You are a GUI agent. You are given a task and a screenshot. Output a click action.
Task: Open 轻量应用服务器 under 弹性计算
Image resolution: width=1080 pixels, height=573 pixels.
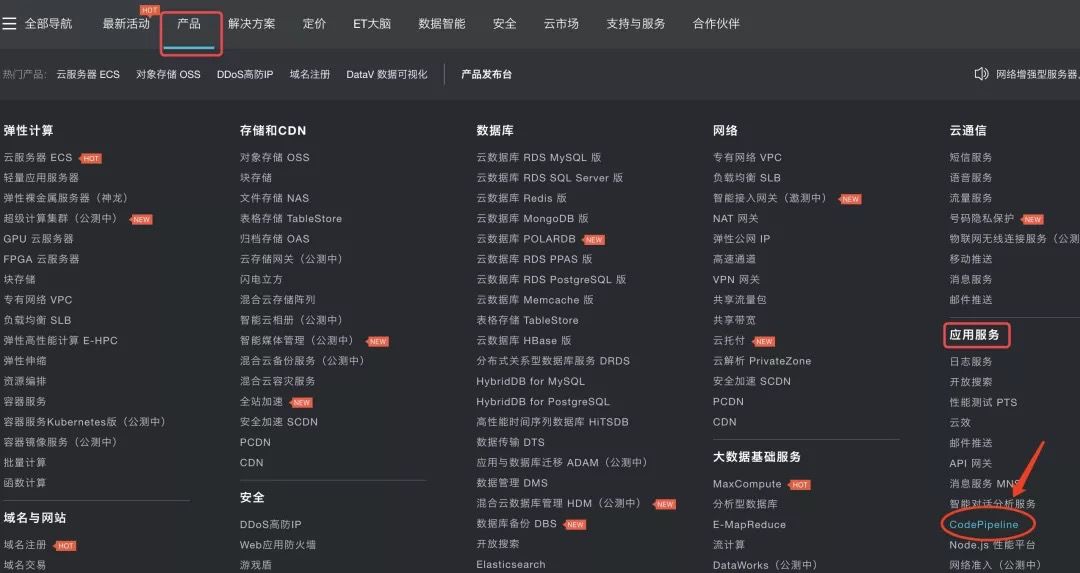point(41,178)
